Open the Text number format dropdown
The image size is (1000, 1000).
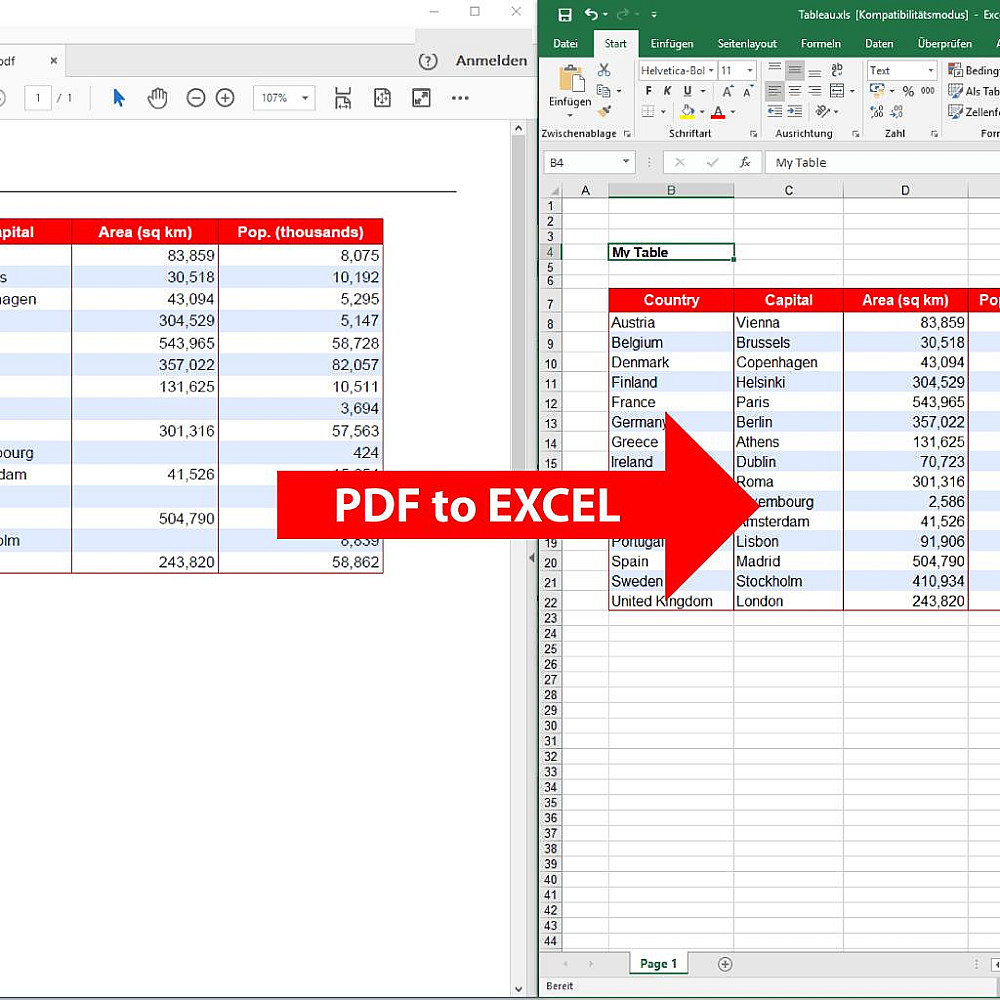pos(930,71)
